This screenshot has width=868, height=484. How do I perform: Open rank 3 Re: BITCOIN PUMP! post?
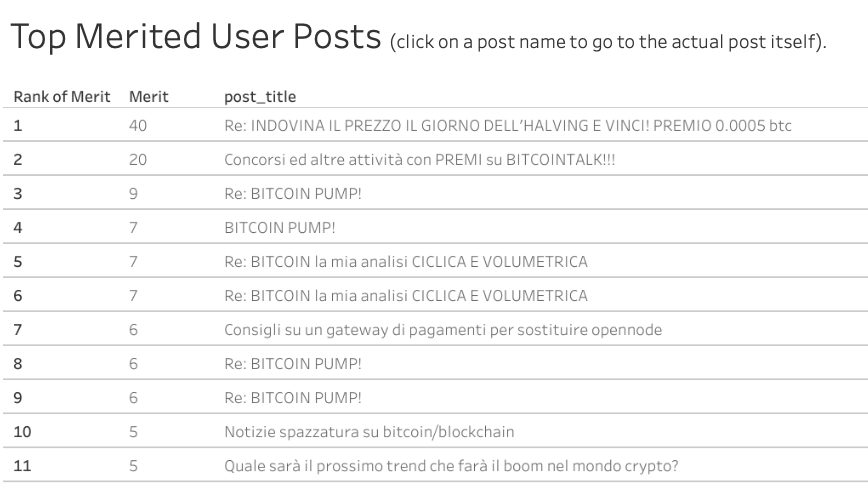pyautogui.click(x=293, y=194)
